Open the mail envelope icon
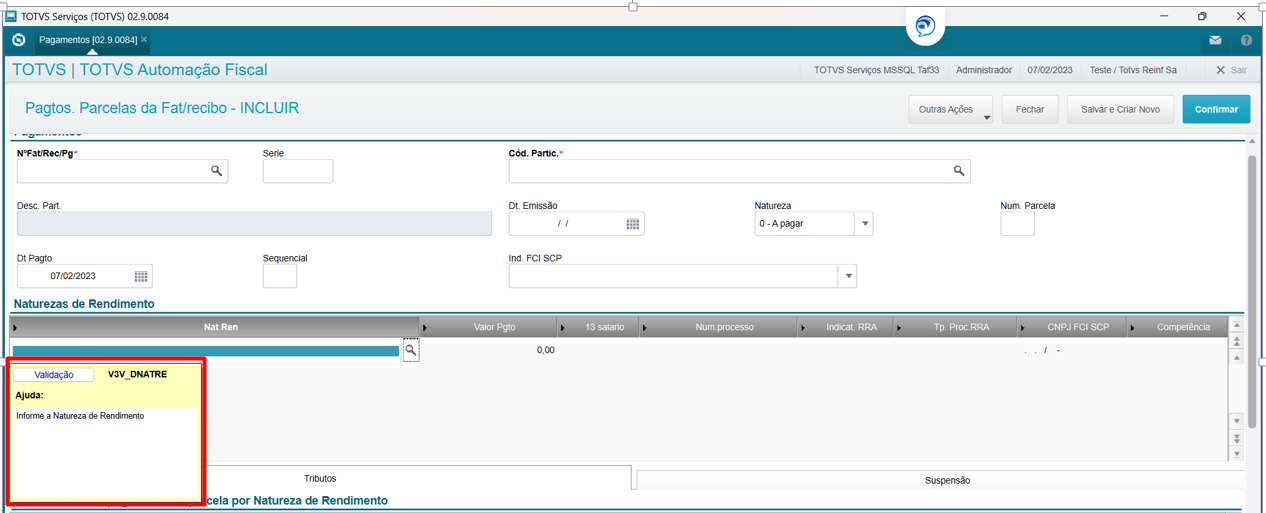1266x513 pixels. [1215, 41]
